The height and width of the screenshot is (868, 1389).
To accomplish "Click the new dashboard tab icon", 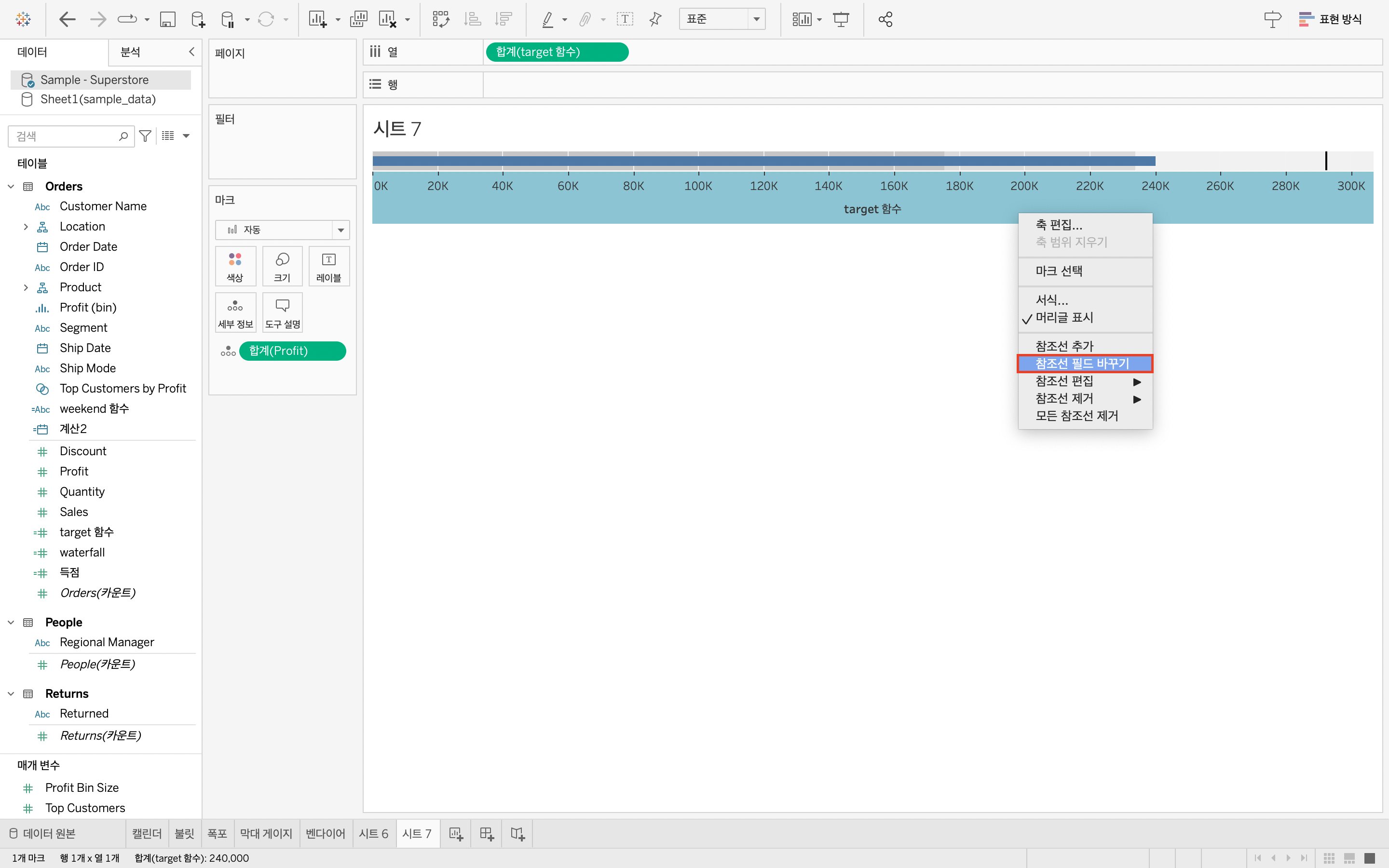I will click(x=487, y=834).
